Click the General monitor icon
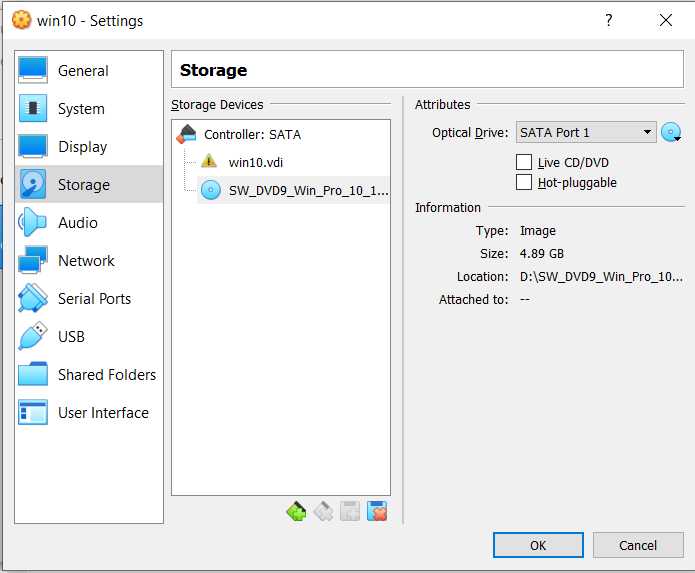Viewport: 695px width, 573px height. point(33,70)
